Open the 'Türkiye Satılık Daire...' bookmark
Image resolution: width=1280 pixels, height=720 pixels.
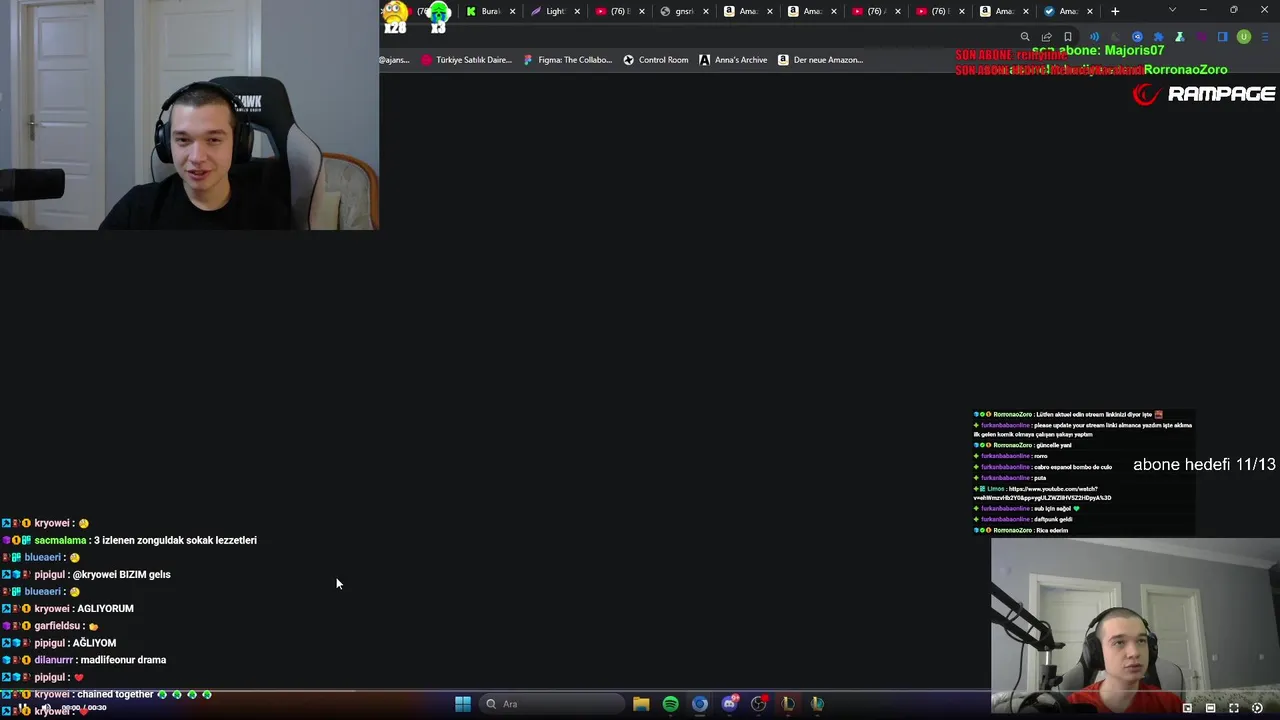466,60
